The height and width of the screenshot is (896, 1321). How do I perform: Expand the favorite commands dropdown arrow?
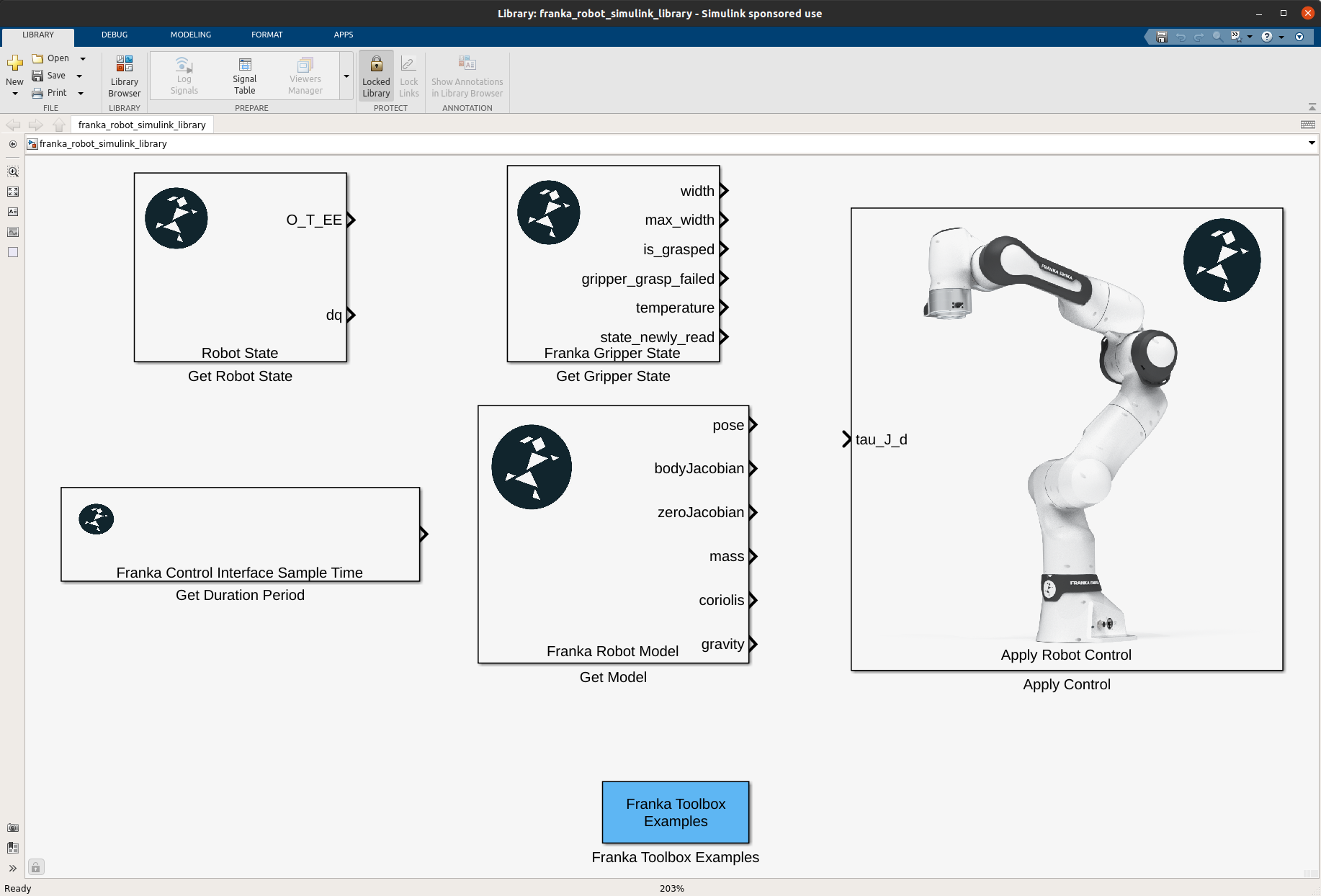[1250, 37]
